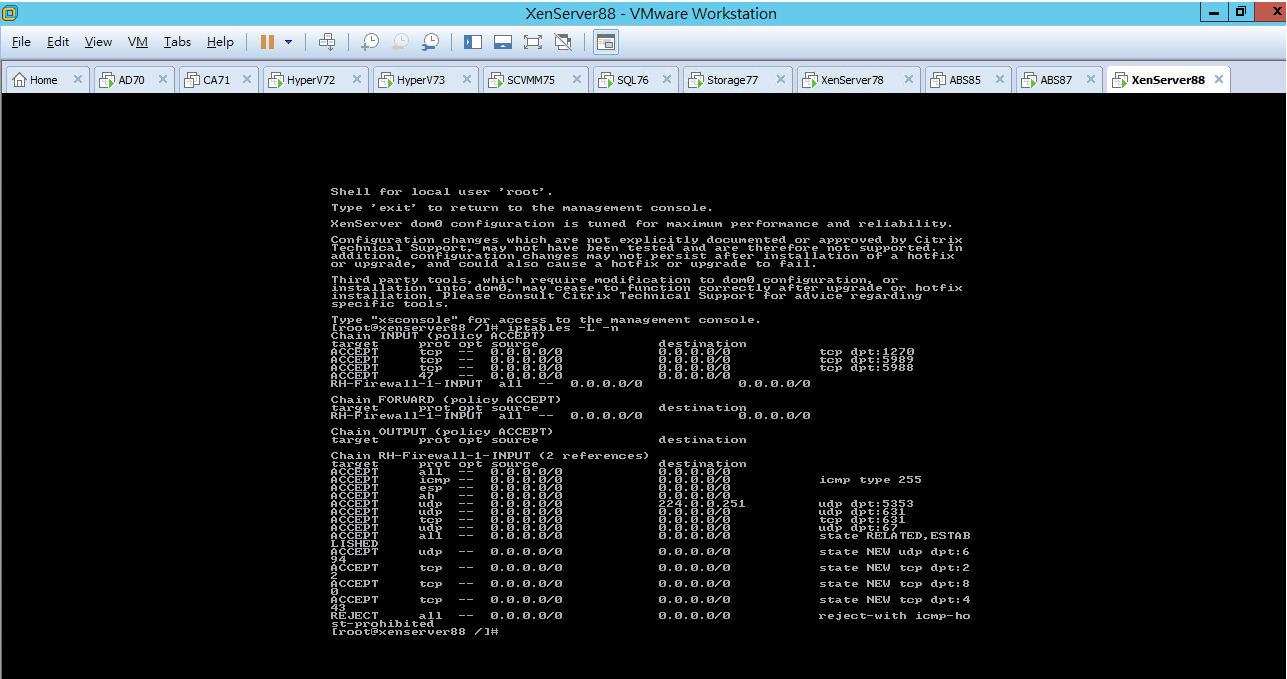The image size is (1287, 679).
Task: Open the Tabs menu
Action: click(177, 42)
